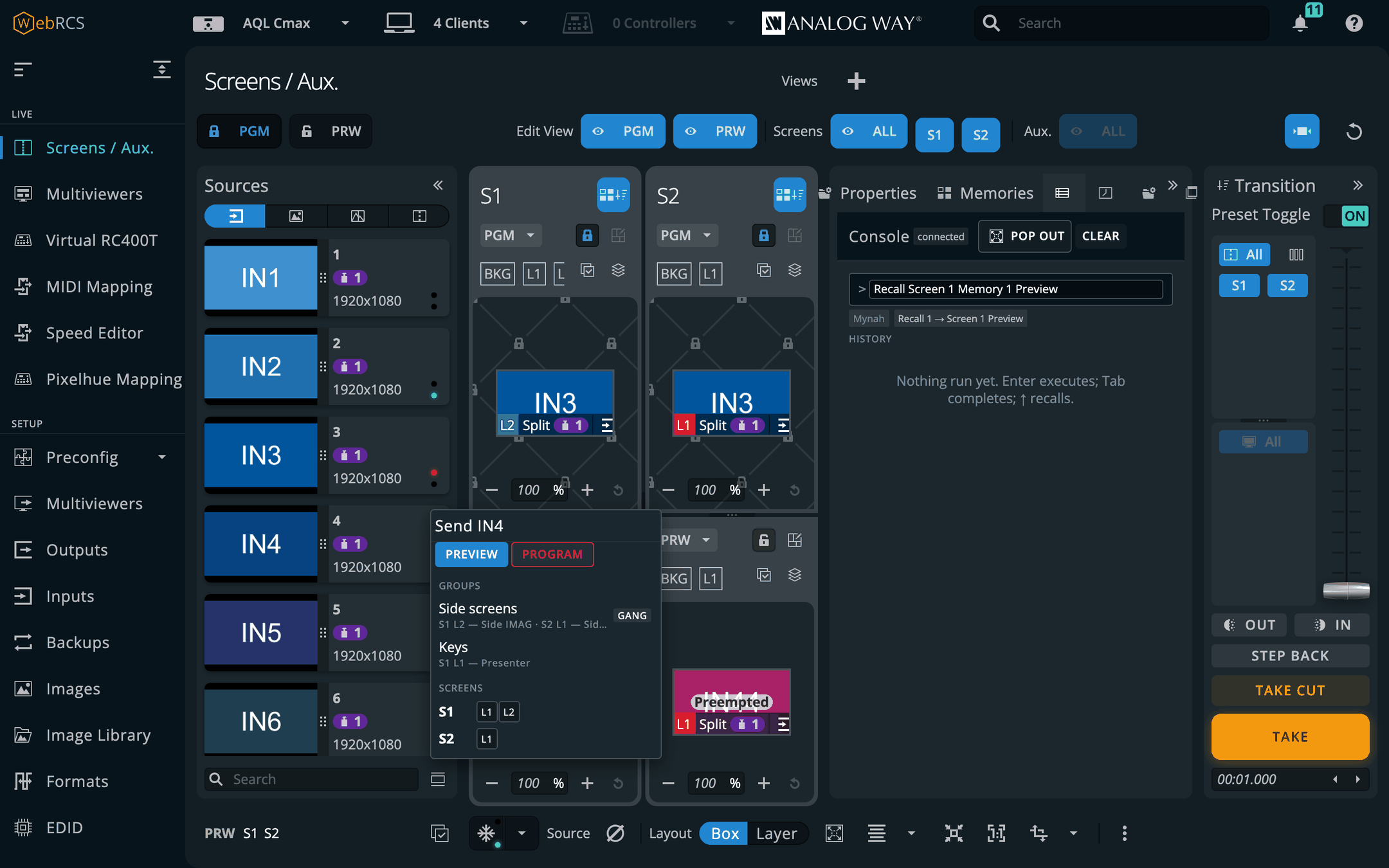Increase the transition duration with right arrow
This screenshot has width=1389, height=868.
coord(1357,779)
